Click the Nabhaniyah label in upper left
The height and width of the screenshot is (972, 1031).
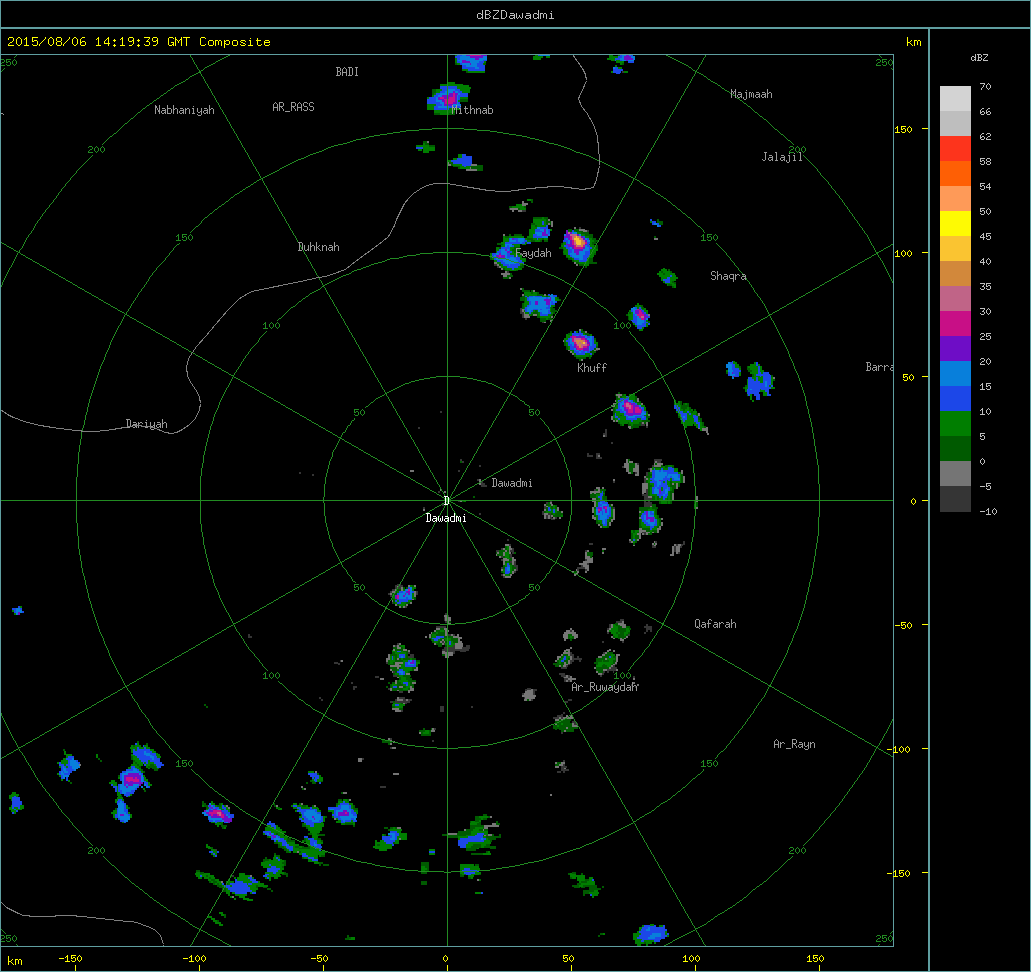click(x=184, y=110)
